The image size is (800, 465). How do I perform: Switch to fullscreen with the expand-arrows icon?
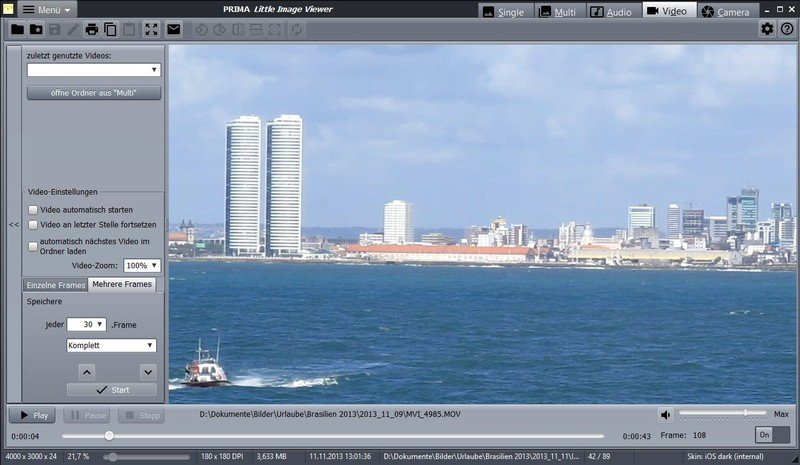pos(152,30)
